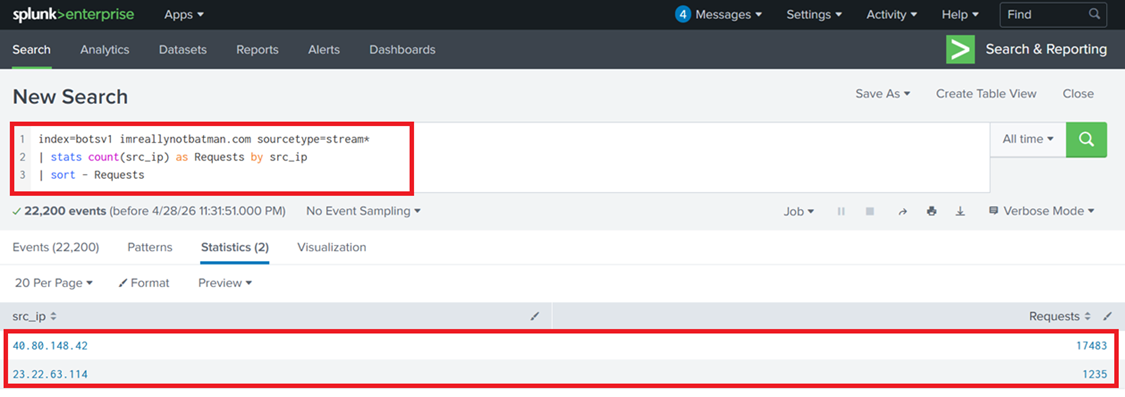Click the Create Table View button
The image size is (1125, 397).
pyautogui.click(x=987, y=94)
